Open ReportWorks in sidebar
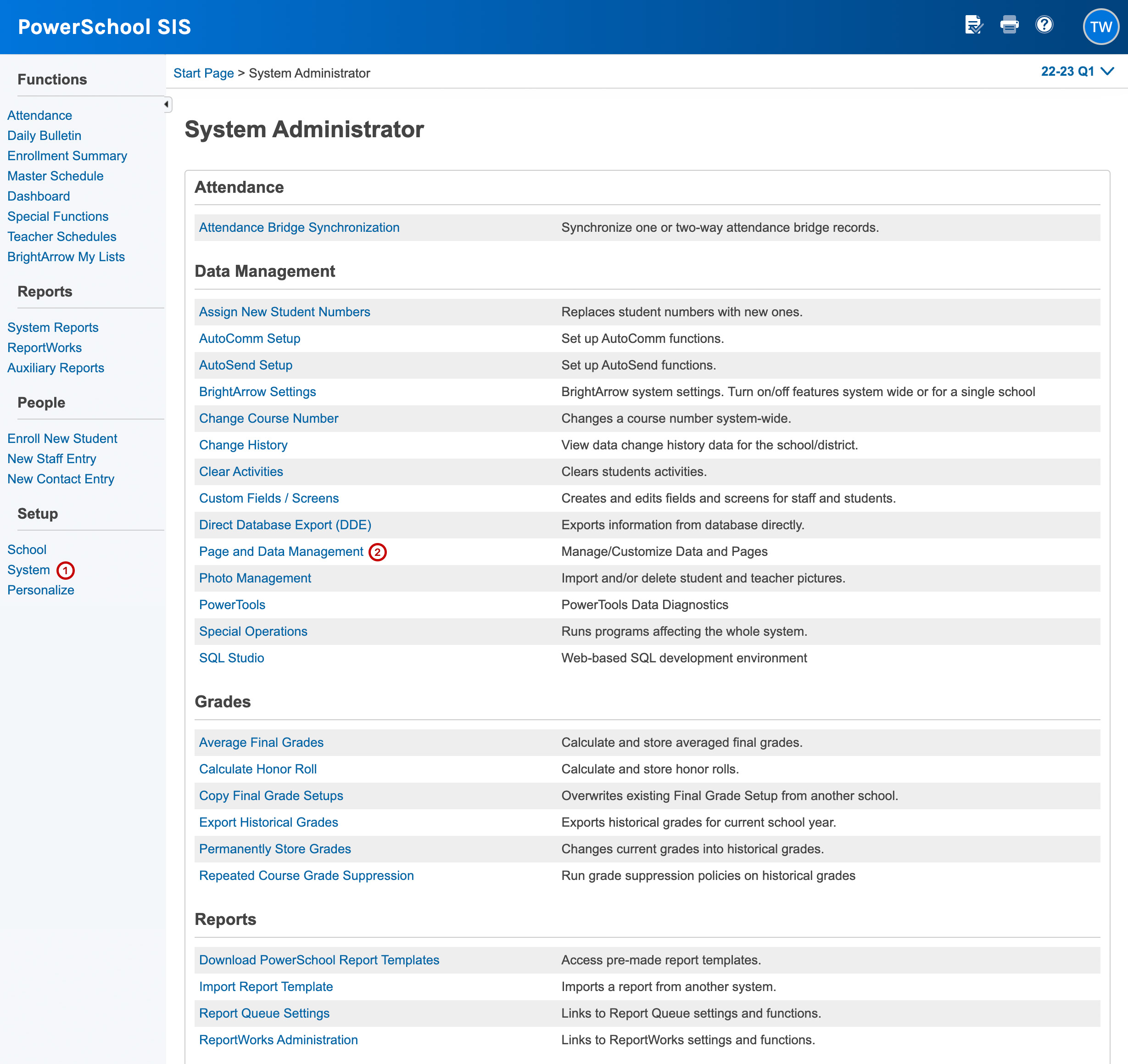The image size is (1128, 1064). pos(44,348)
